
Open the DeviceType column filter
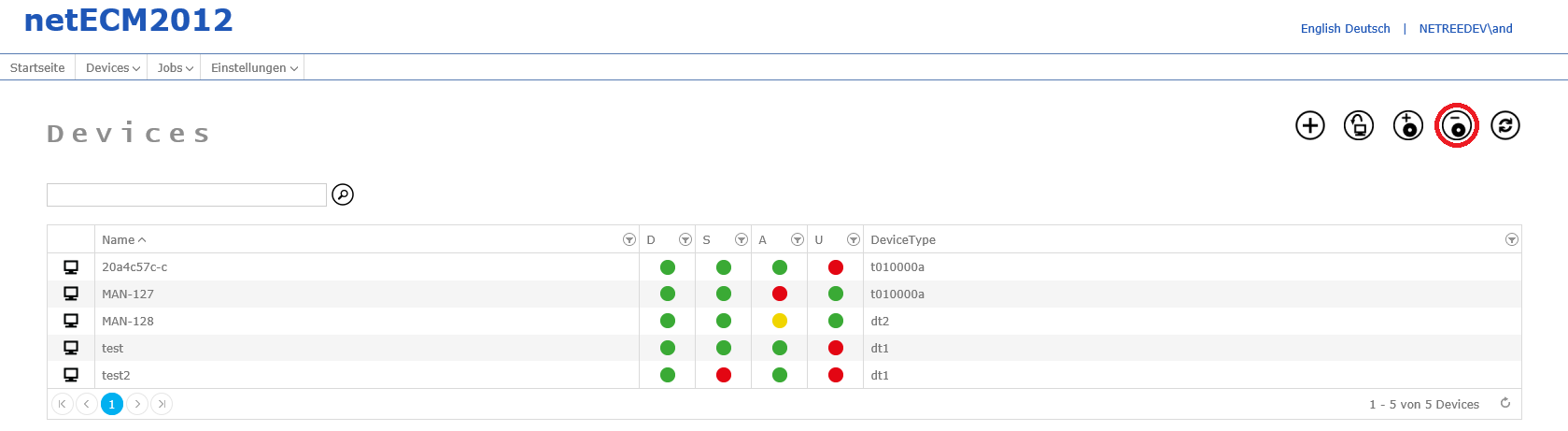click(x=1511, y=240)
